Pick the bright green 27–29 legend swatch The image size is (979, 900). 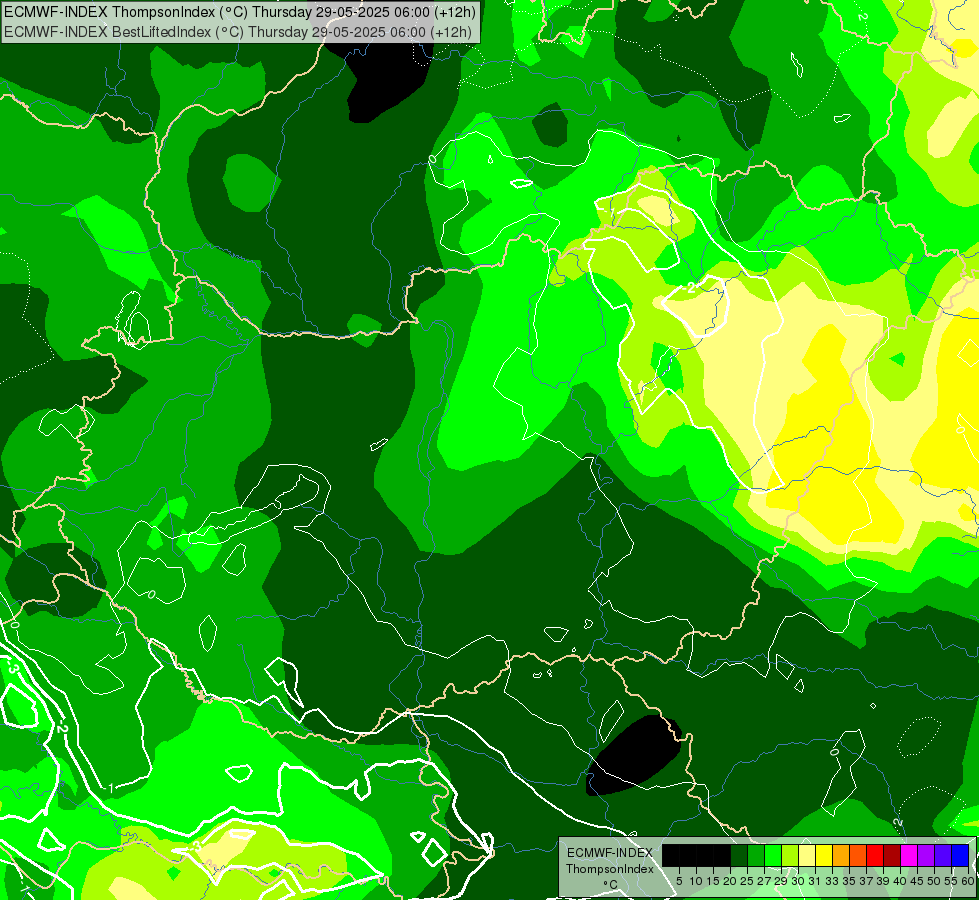[x=773, y=855]
